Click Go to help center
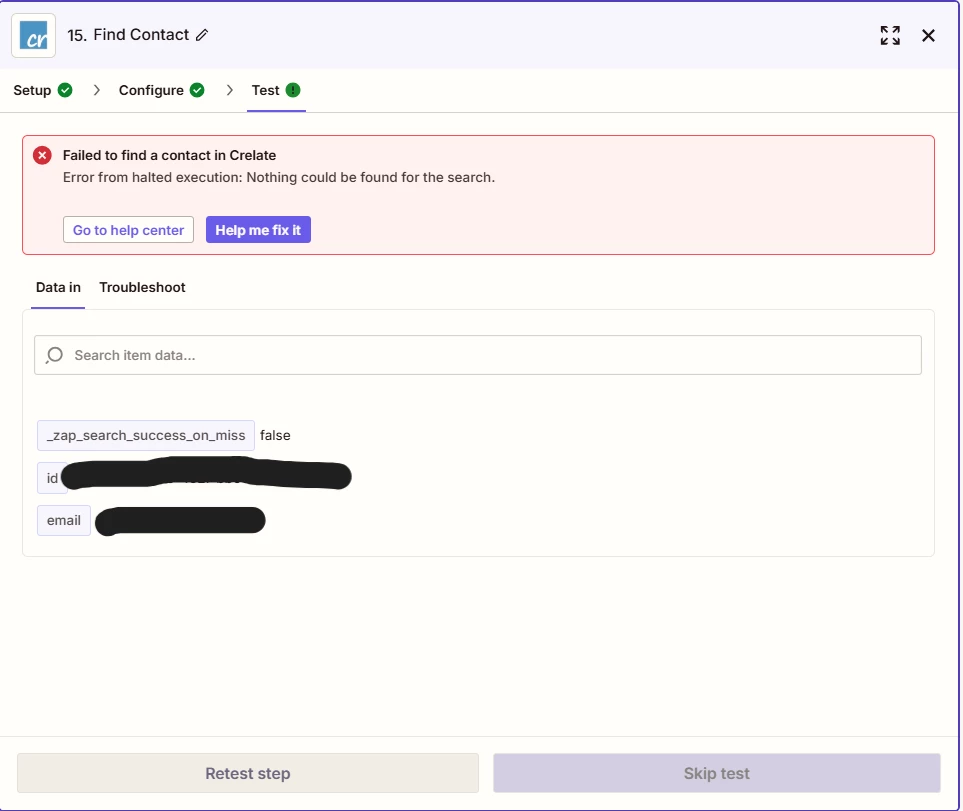The height and width of the screenshot is (811, 963). 128,230
